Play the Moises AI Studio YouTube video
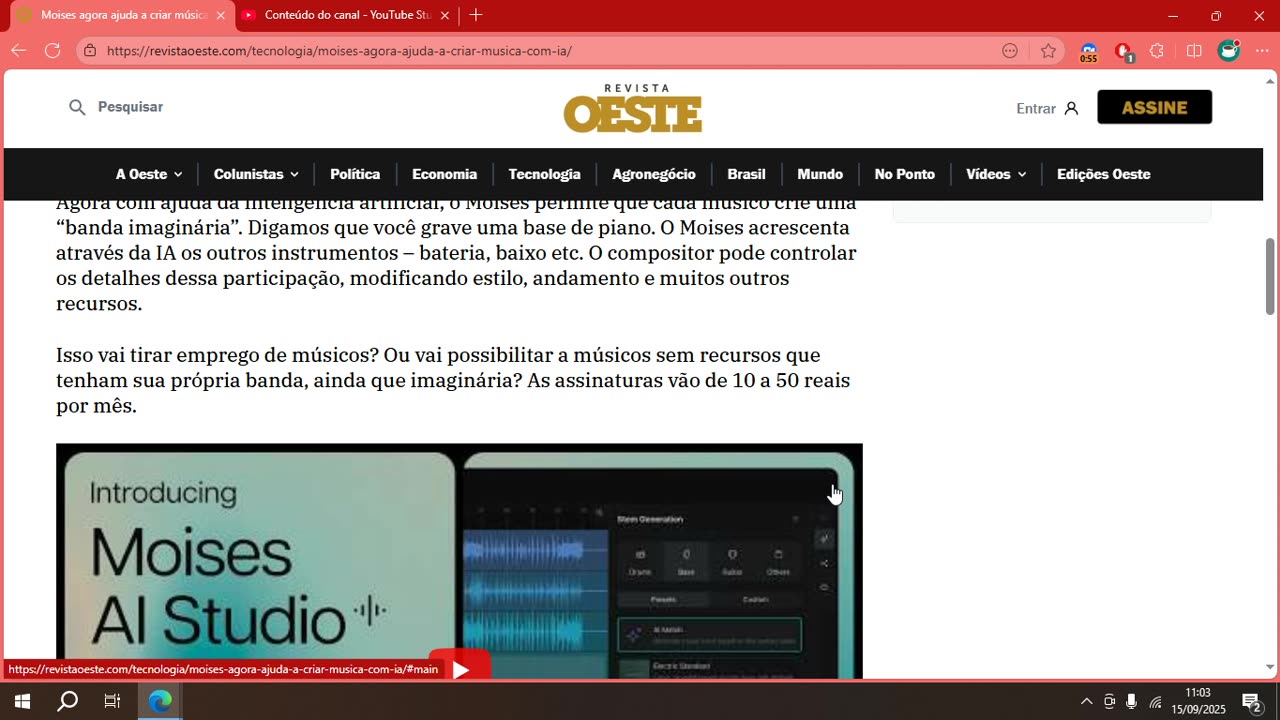 point(460,668)
